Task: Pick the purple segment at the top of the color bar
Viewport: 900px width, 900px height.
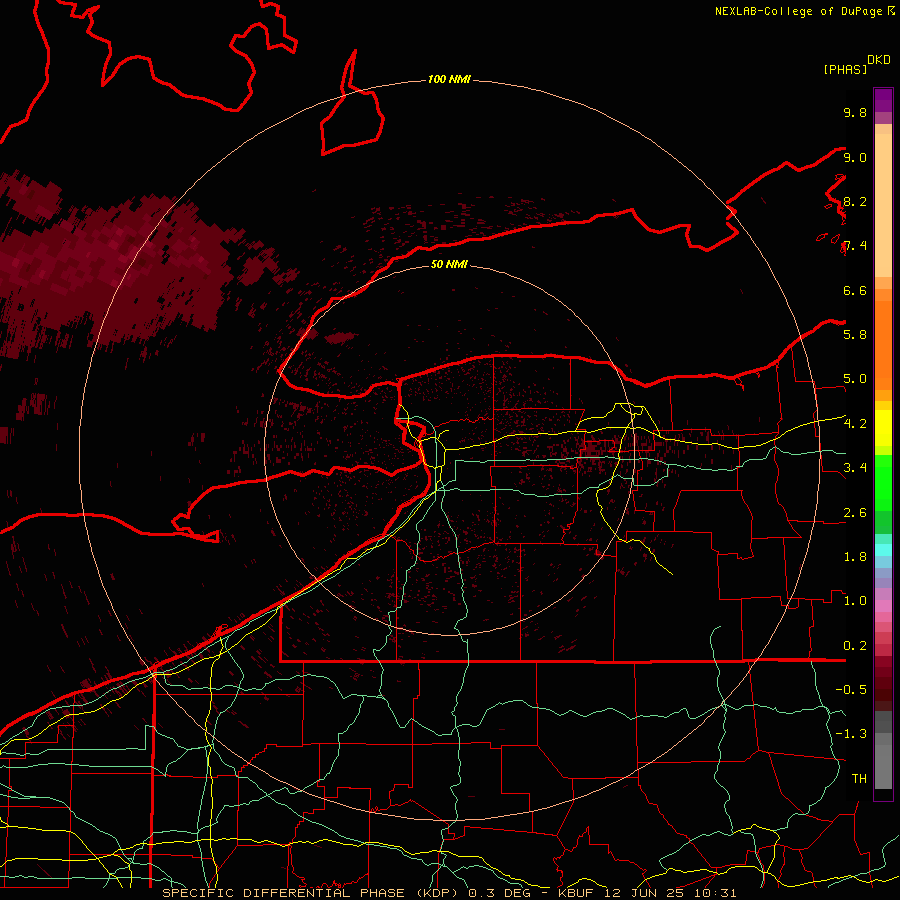Action: [883, 100]
